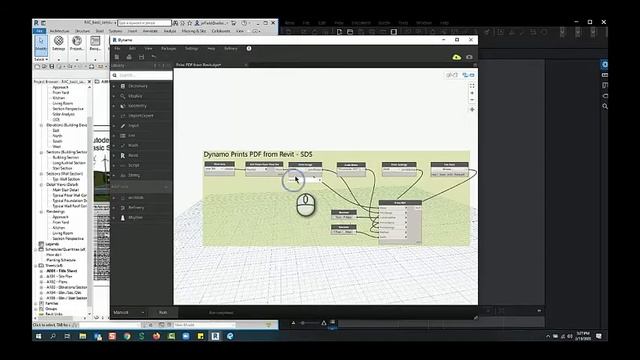Click the info circle icon in Dynamo menu bar
Image resolution: width=640 pixels, height=360 pixels.
249,49
